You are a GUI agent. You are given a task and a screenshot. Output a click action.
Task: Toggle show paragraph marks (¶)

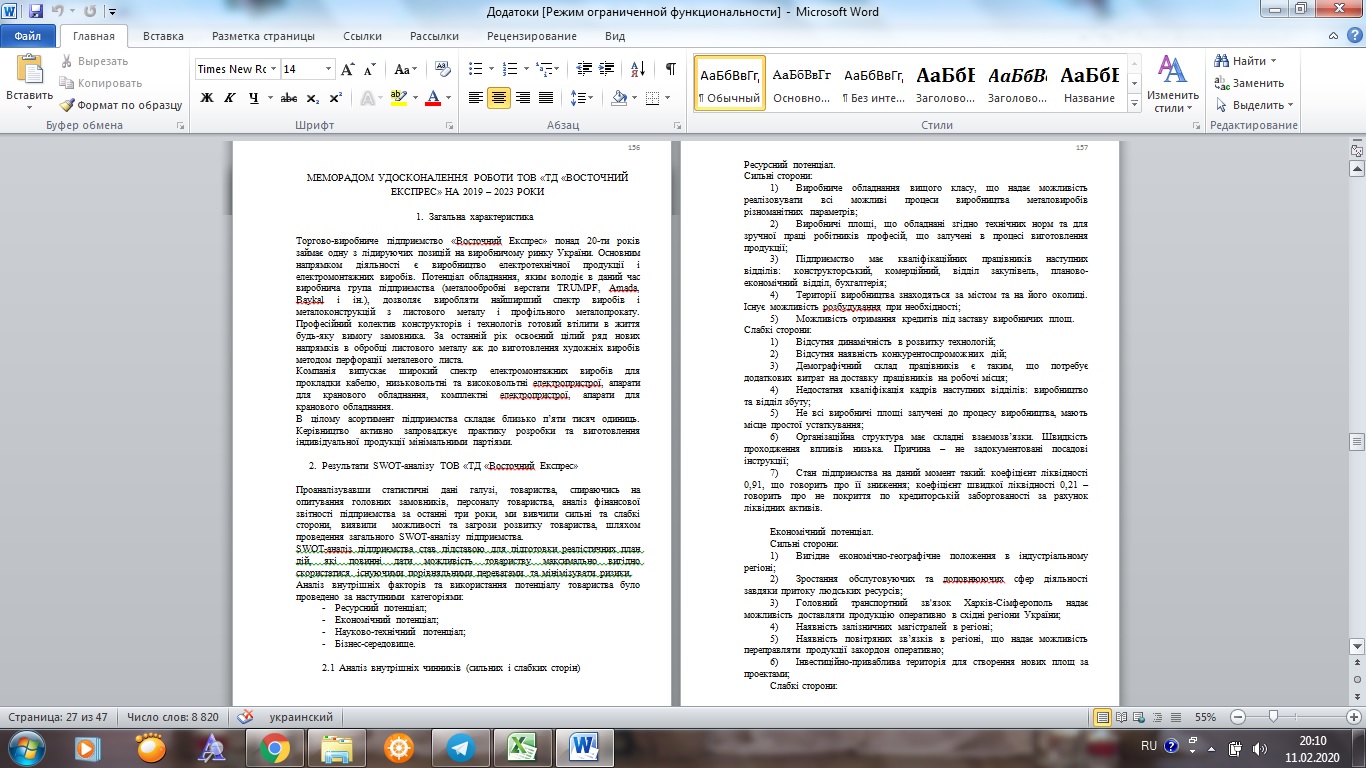(670, 69)
